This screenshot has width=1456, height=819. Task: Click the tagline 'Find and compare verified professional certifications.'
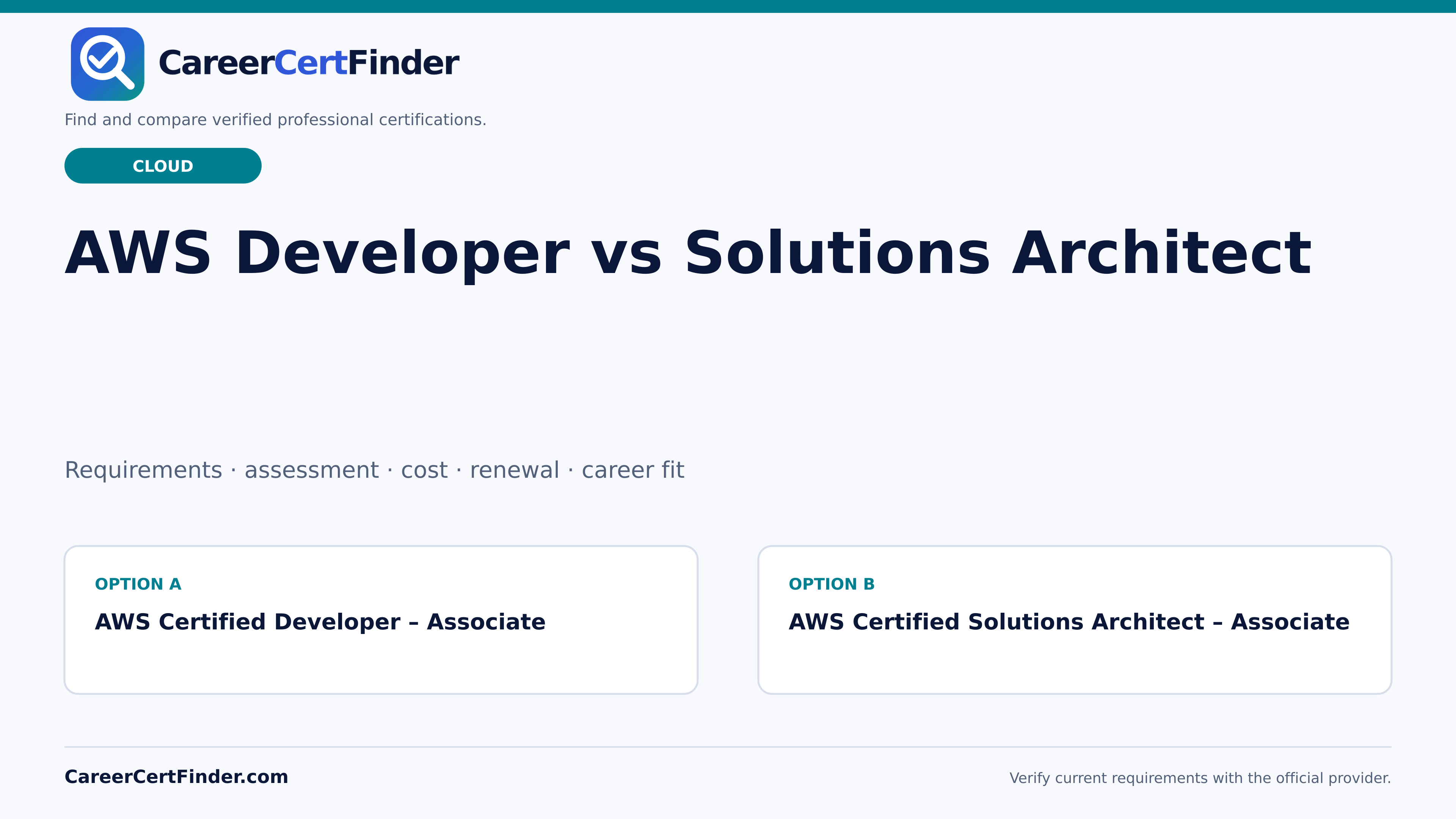click(x=275, y=120)
